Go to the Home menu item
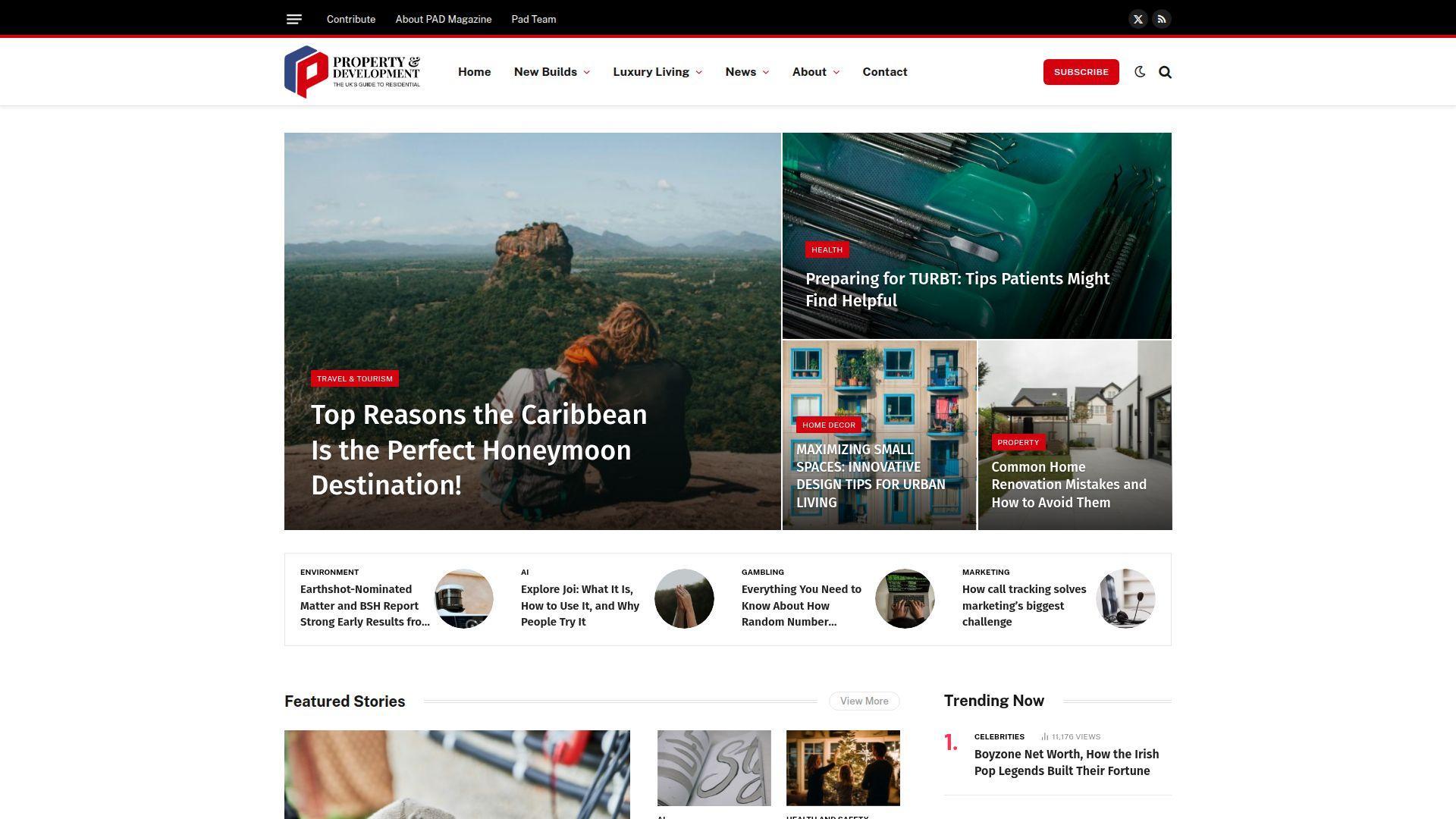Screen dimensions: 1456x819 [474, 72]
